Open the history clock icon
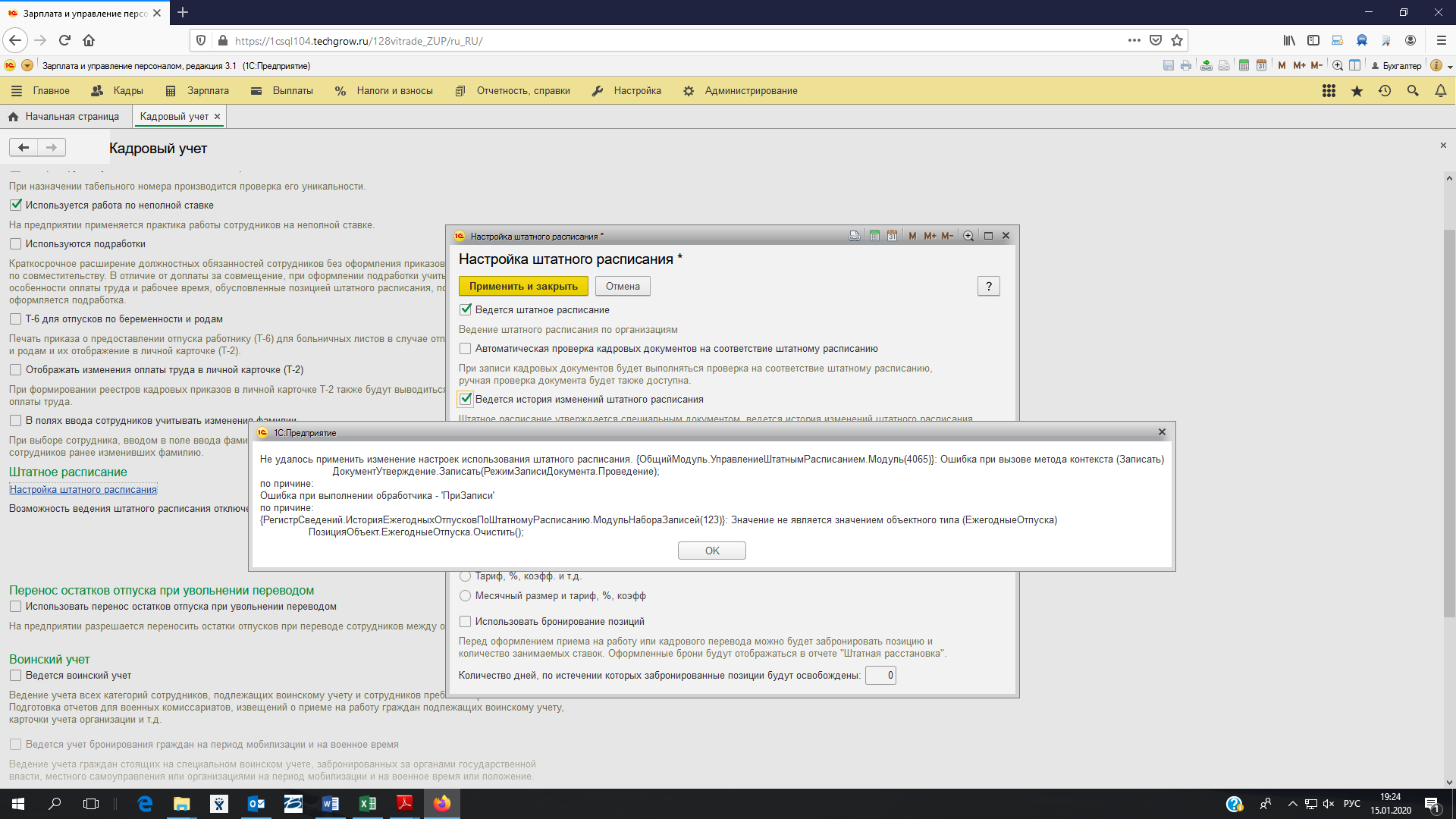1456x819 pixels. point(1385,91)
